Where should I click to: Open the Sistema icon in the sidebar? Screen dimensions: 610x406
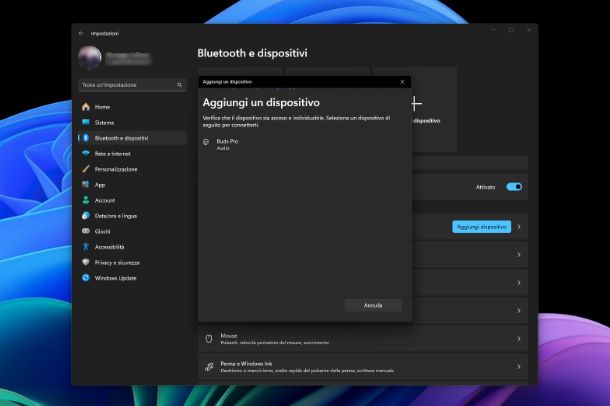tap(86, 122)
